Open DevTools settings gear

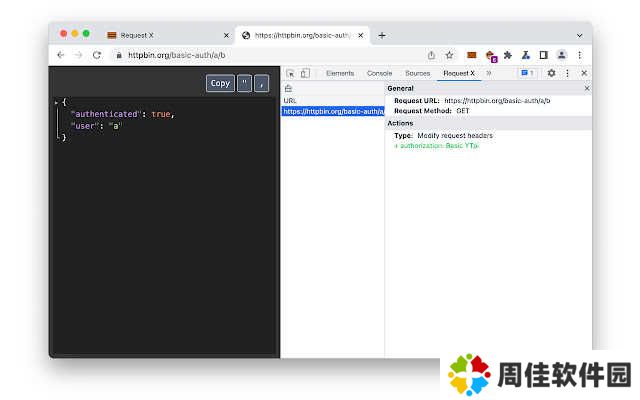pyautogui.click(x=551, y=73)
